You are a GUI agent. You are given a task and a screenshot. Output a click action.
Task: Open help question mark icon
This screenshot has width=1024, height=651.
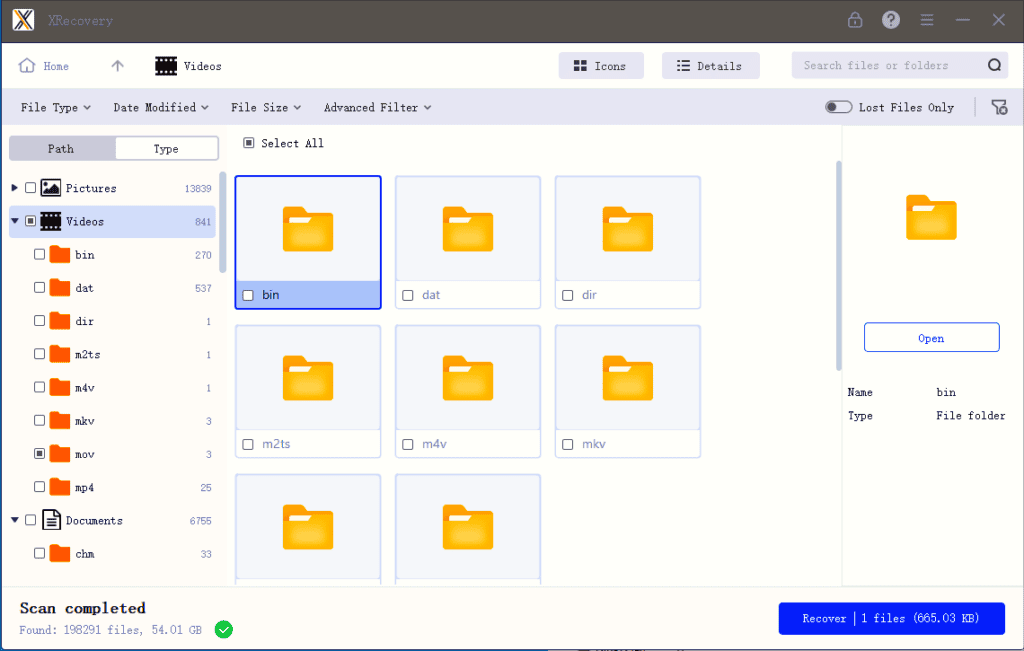tap(891, 20)
